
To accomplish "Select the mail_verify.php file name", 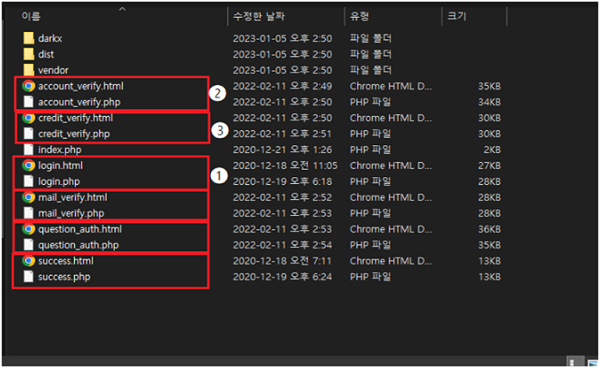I will pos(71,213).
